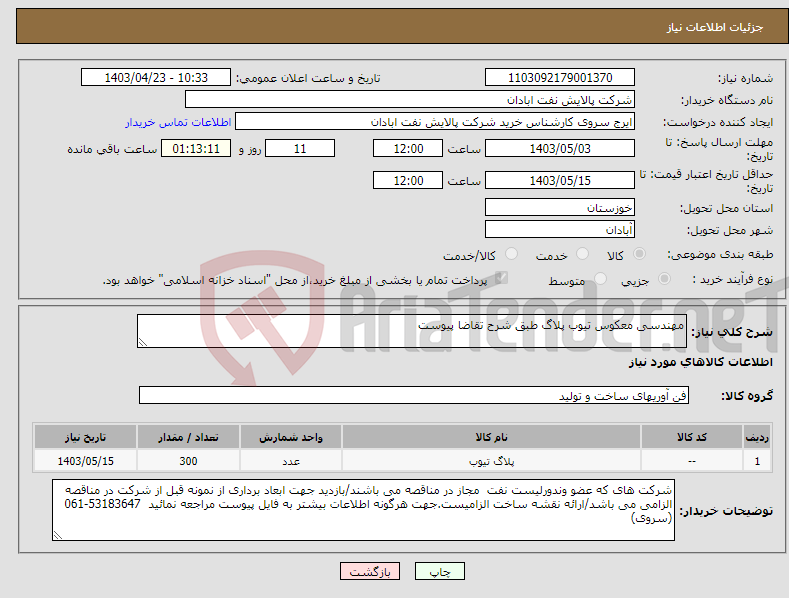Select the خدمت radio button

582,254
